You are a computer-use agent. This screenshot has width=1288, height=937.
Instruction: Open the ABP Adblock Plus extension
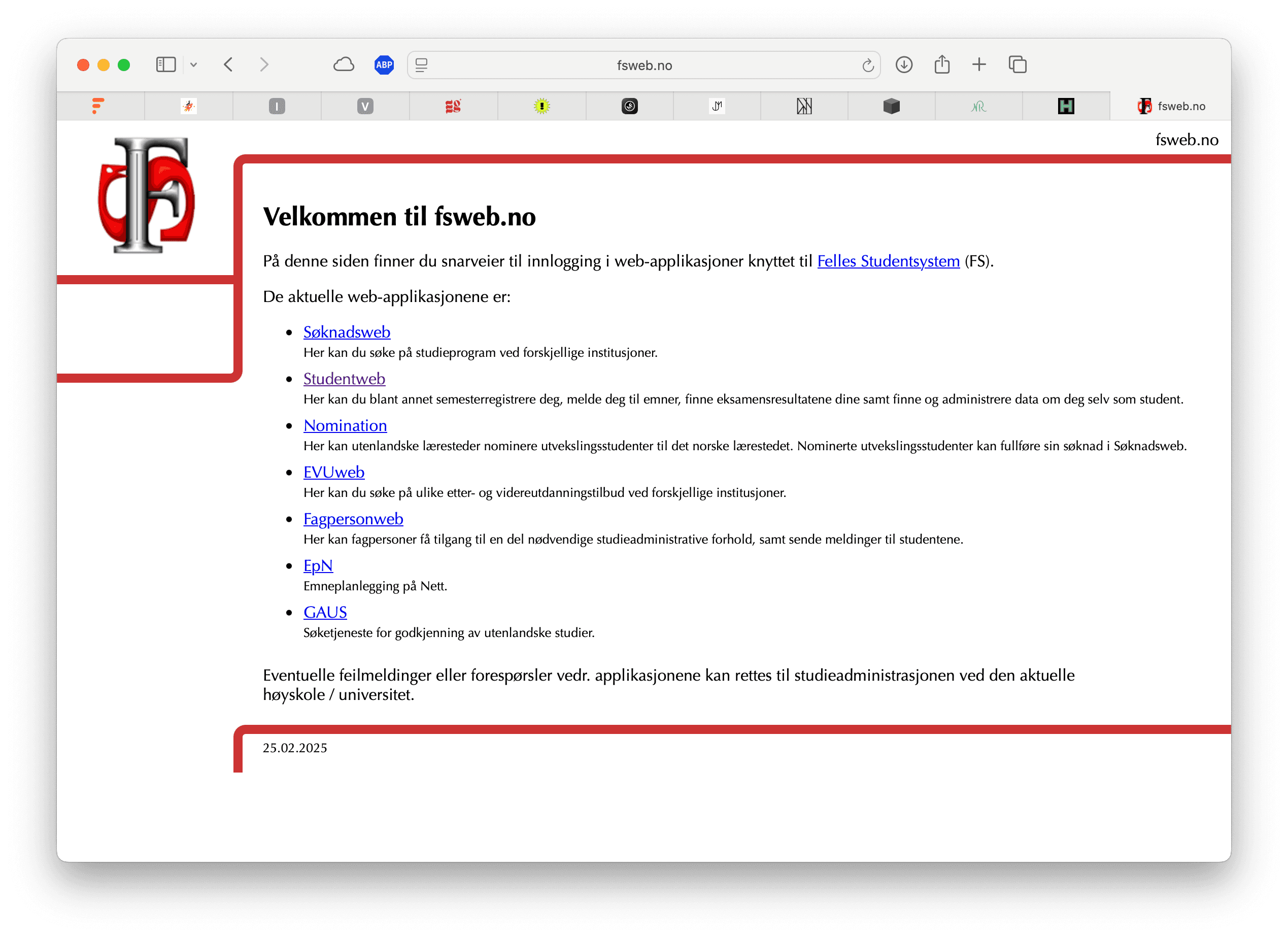[384, 65]
